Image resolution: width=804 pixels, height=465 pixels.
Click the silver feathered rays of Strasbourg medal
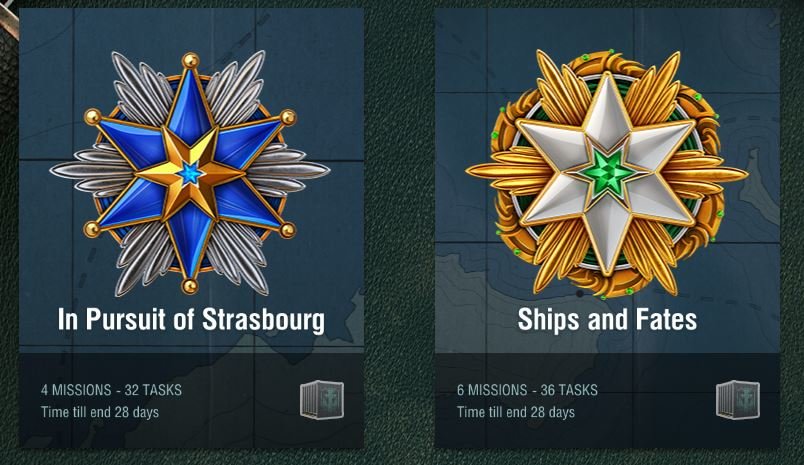pos(292,171)
